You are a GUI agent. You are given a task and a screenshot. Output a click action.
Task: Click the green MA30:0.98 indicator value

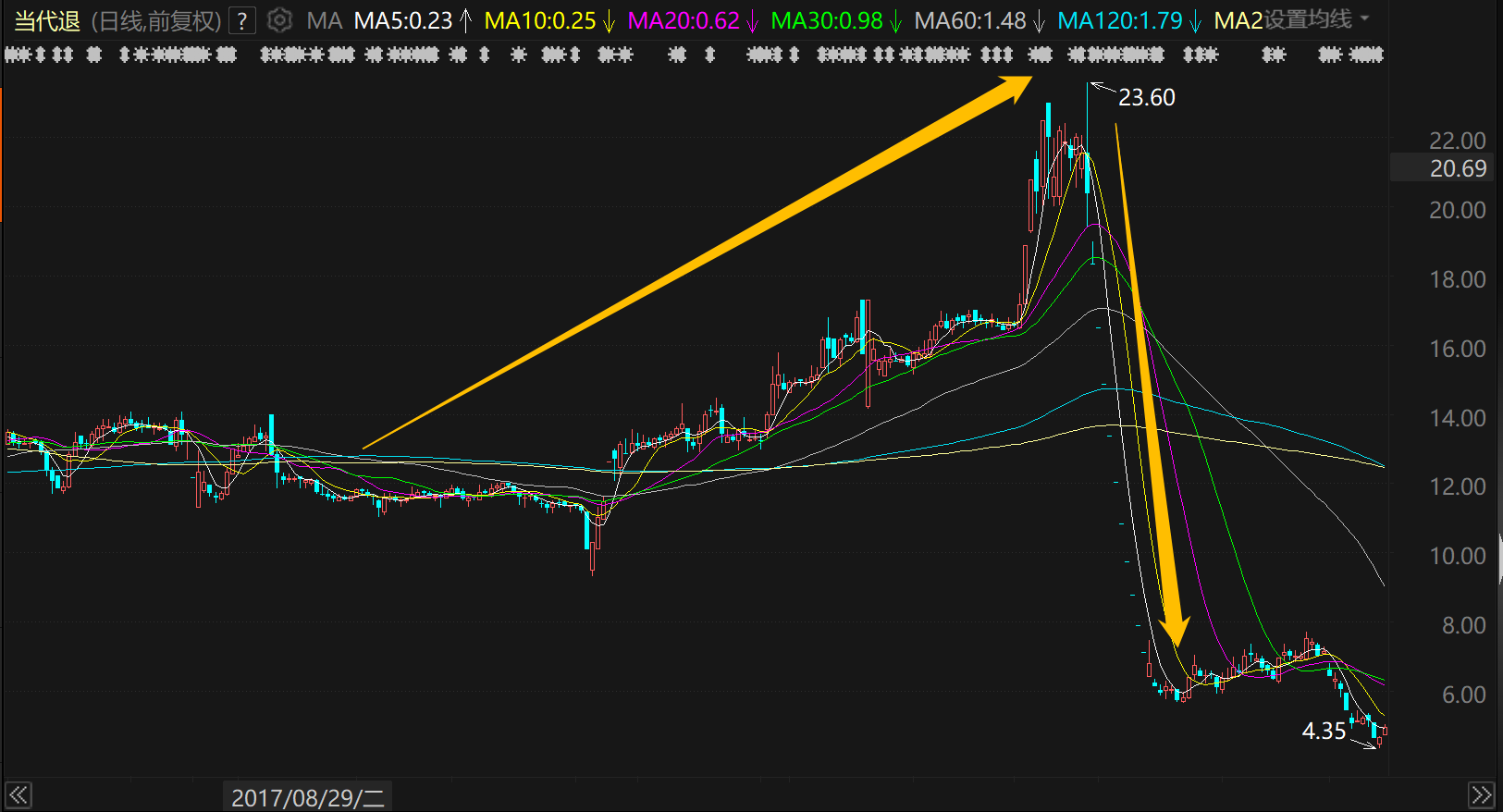click(x=827, y=20)
